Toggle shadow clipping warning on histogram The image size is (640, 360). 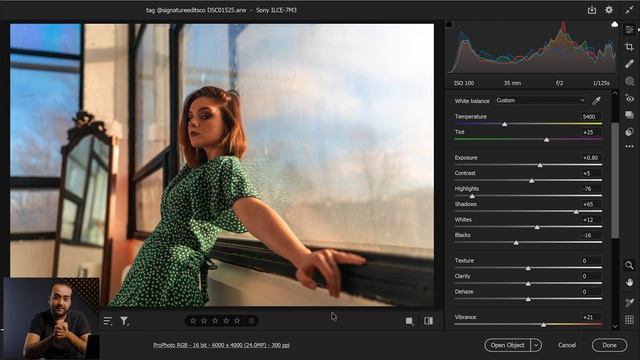point(449,24)
